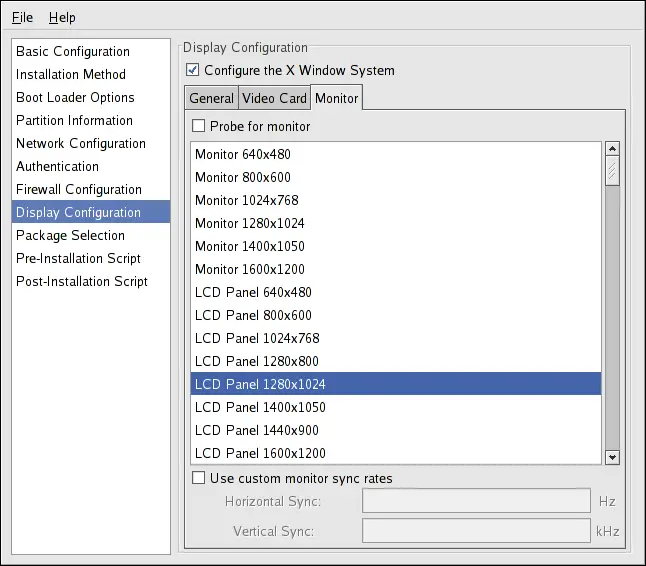
Task: Switch to the General tab
Action: tap(211, 98)
